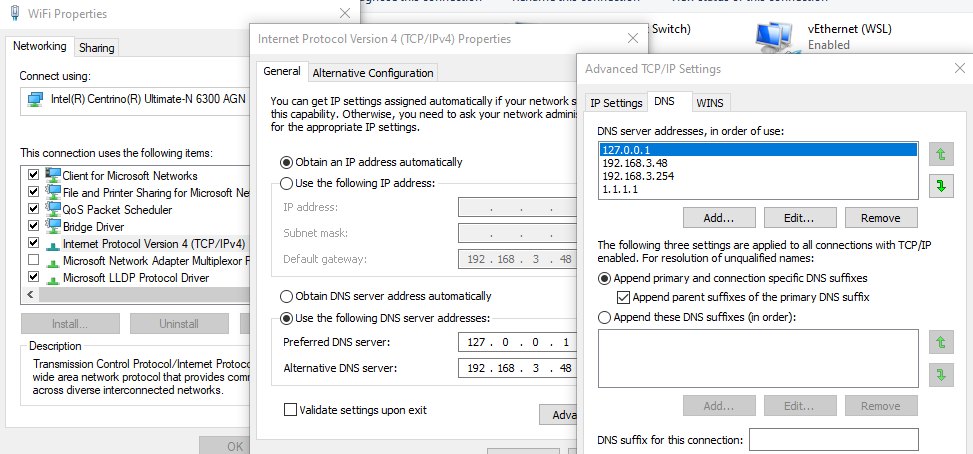Close the IPv4 Properties dialog
Screen dimensions: 973x454
(x=633, y=38)
